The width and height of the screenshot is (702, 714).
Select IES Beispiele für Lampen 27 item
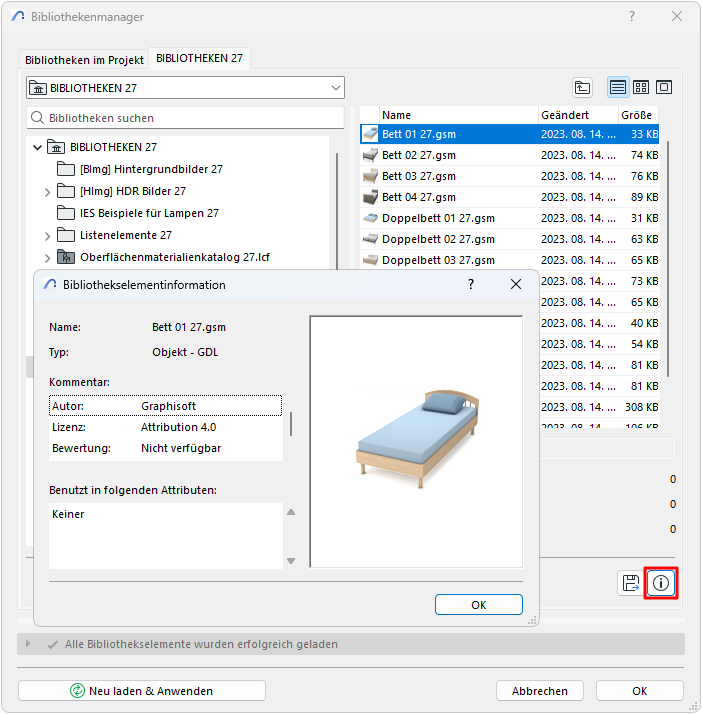pyautogui.click(x=149, y=213)
